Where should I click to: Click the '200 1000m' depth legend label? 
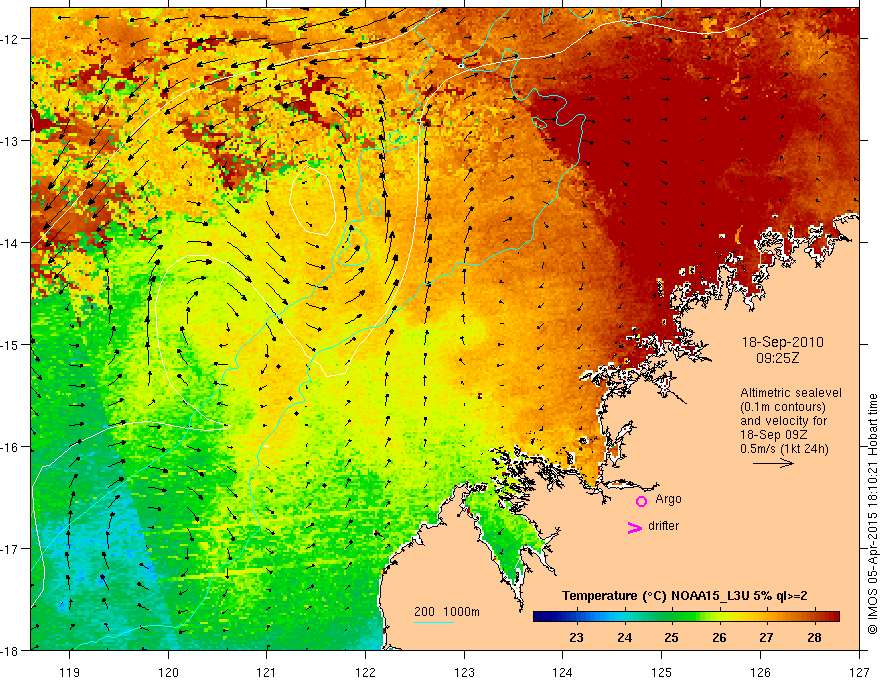(x=447, y=612)
